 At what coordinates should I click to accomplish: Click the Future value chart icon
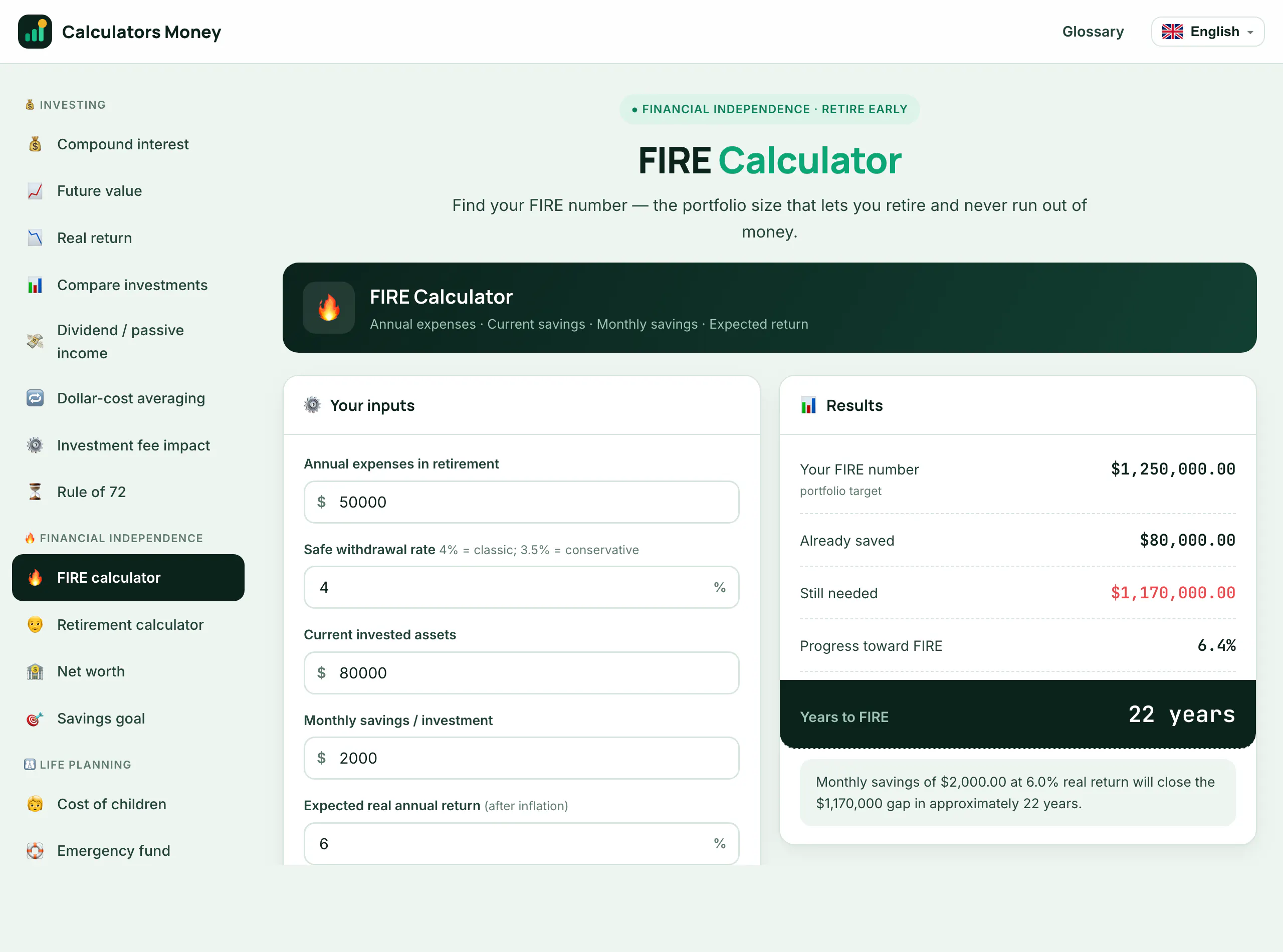tap(35, 191)
